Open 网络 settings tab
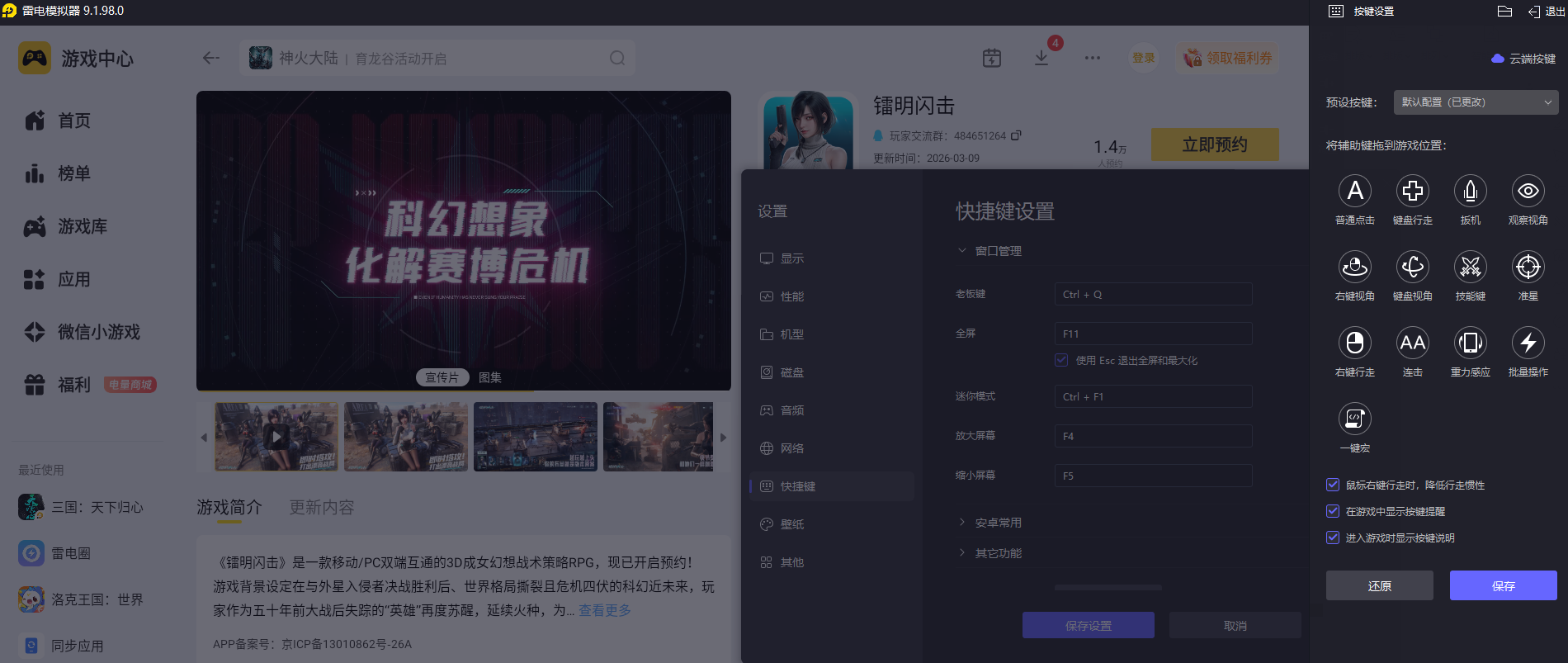Image resolution: width=1568 pixels, height=663 pixels. coord(832,448)
